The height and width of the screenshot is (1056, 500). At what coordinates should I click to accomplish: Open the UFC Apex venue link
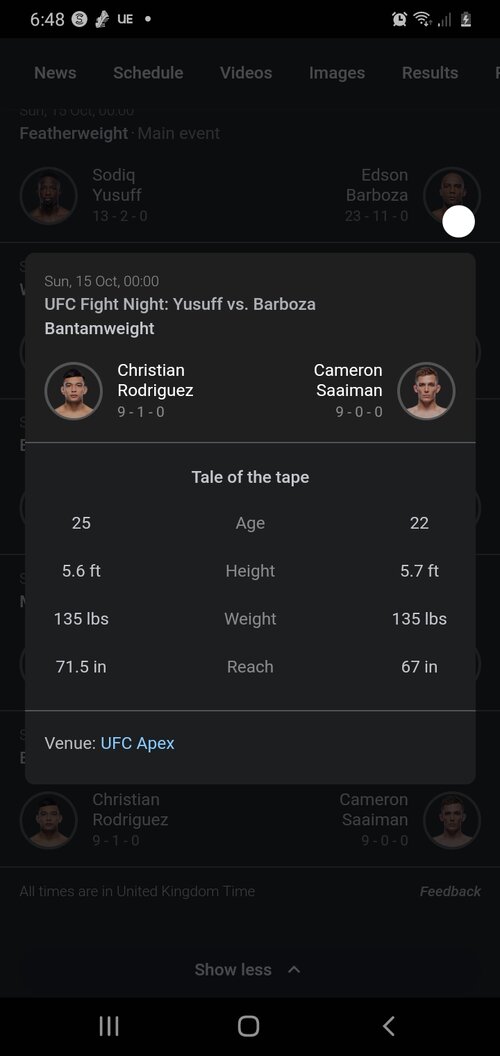pyautogui.click(x=137, y=743)
